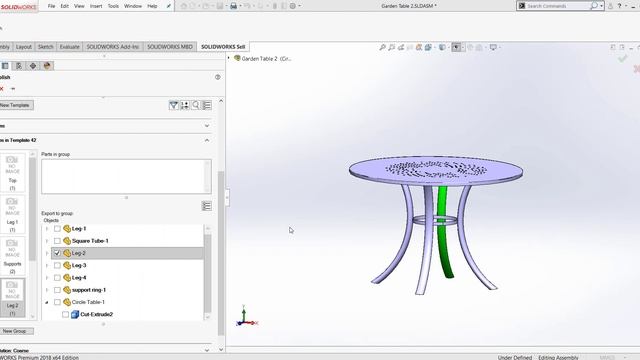The height and width of the screenshot is (360, 640).
Task: Check the Leg-1 checkbox
Action: tap(57, 229)
